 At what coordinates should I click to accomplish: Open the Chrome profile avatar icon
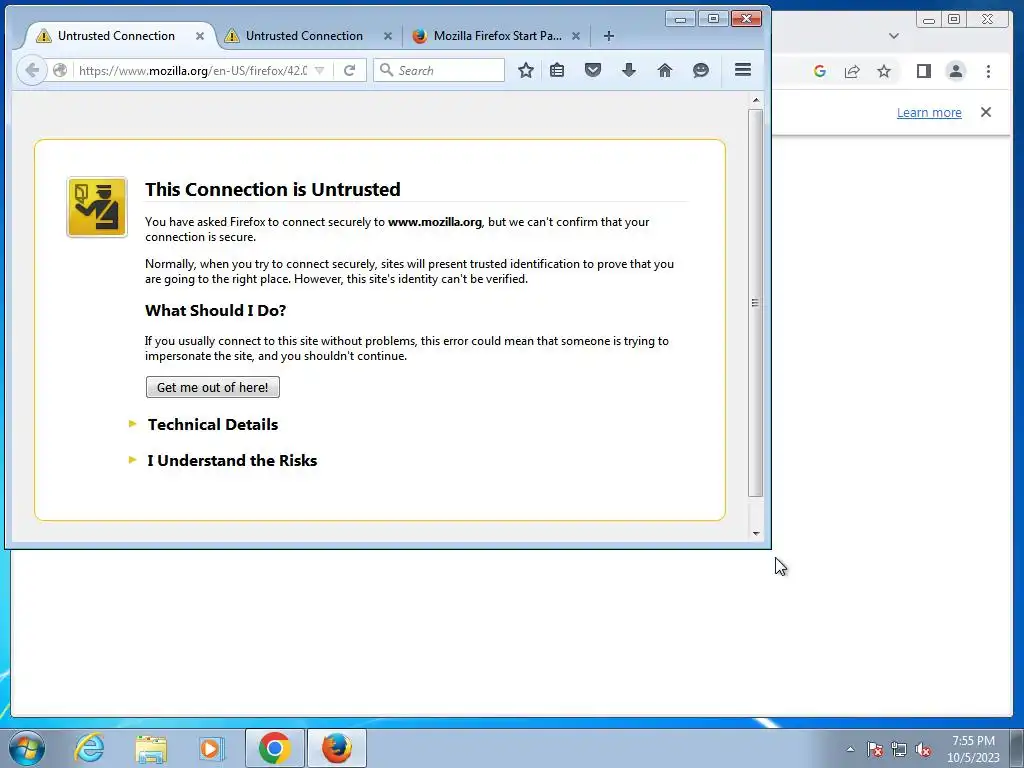coord(955,71)
